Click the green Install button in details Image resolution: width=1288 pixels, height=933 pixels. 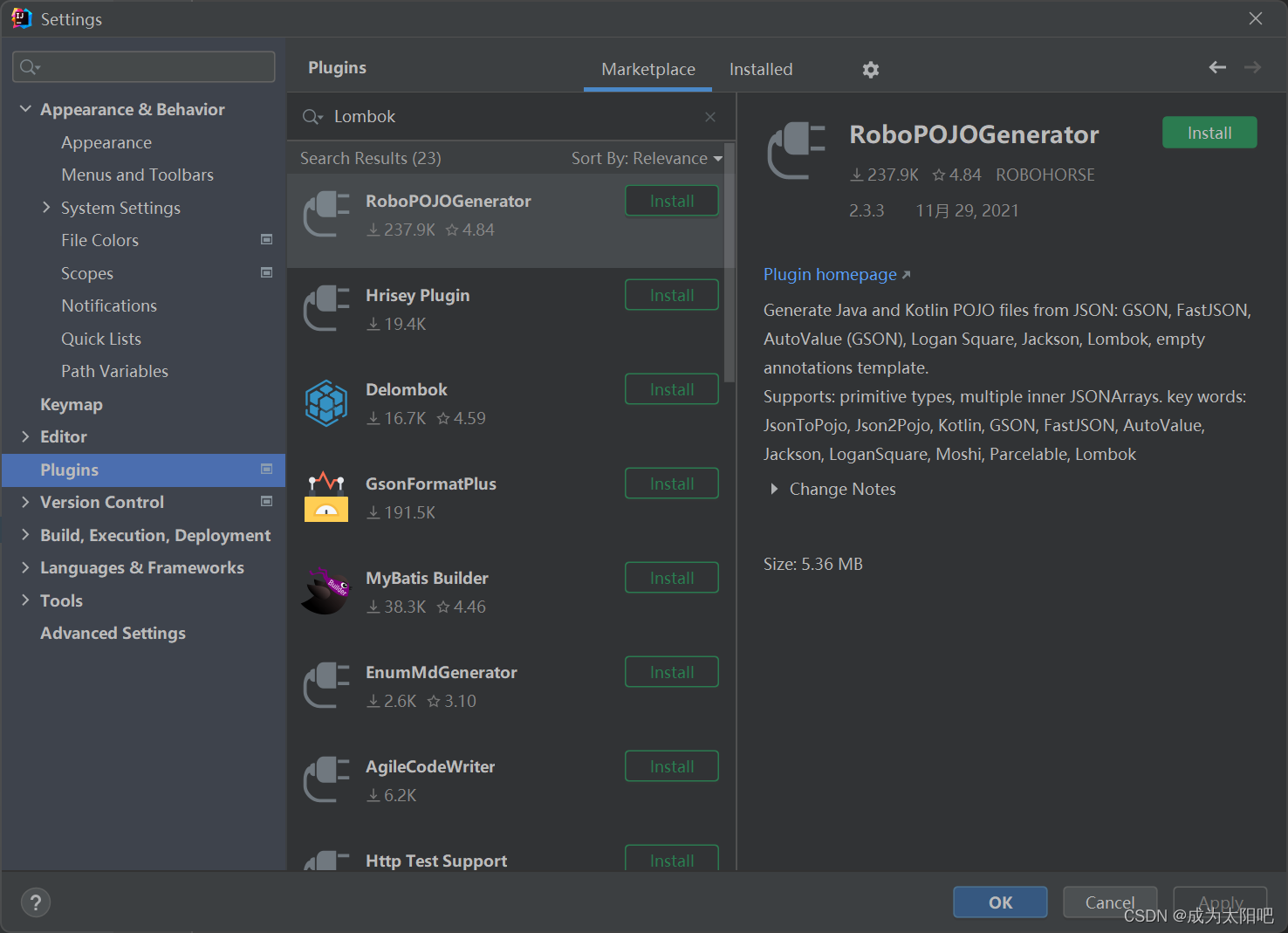1209,133
